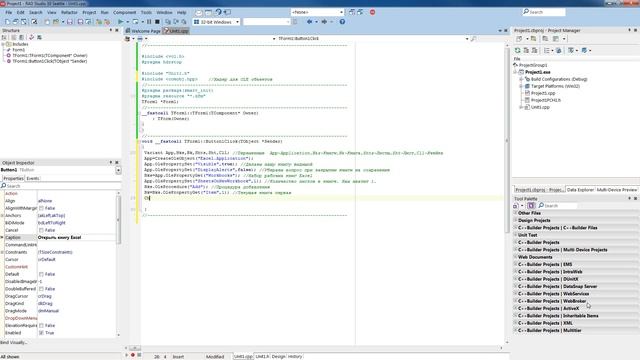Viewport: 640px width, 360px height.
Task: Expand Build Configurations (Debug) node
Action: point(522,79)
